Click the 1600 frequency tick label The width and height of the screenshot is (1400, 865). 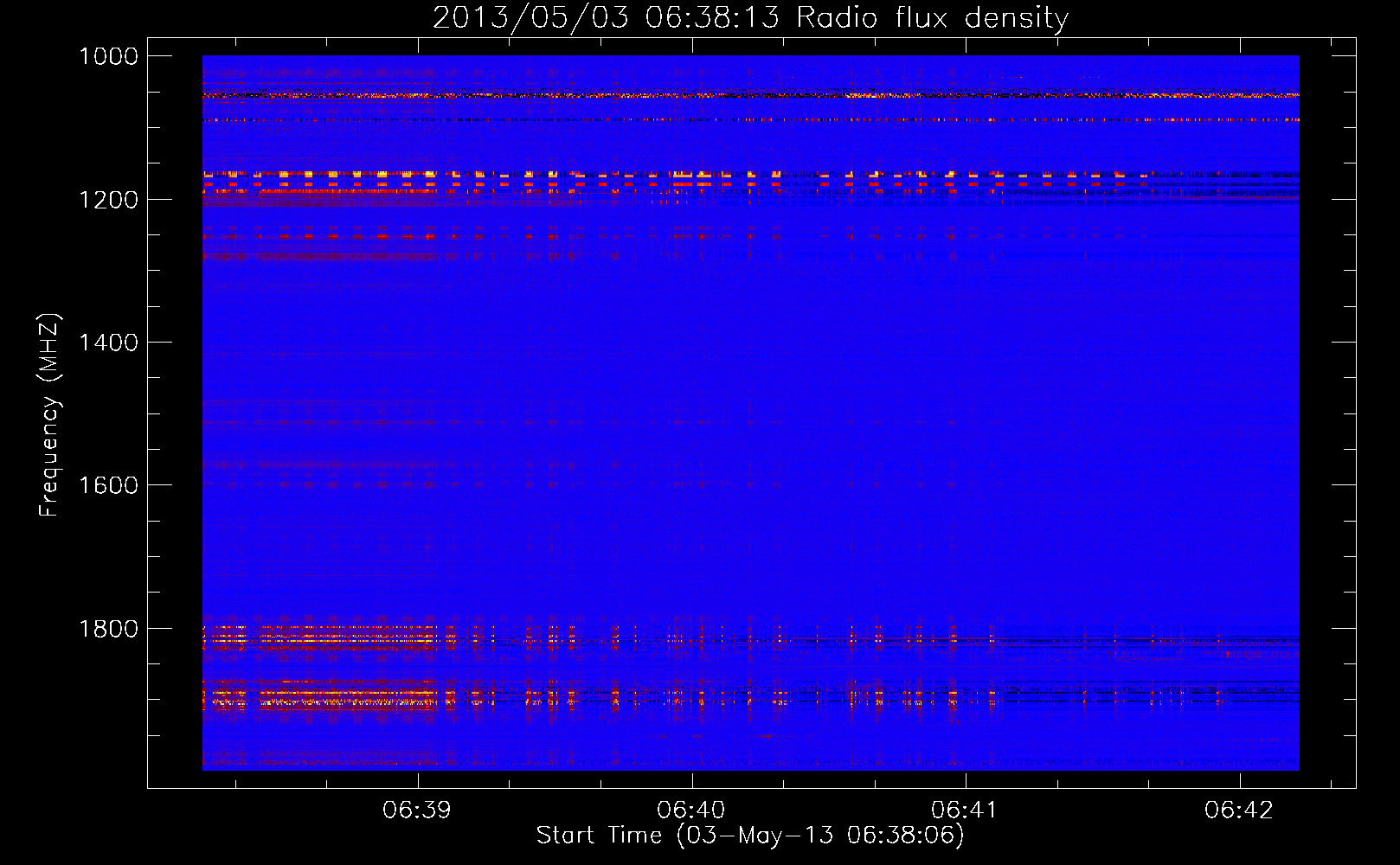pyautogui.click(x=108, y=485)
